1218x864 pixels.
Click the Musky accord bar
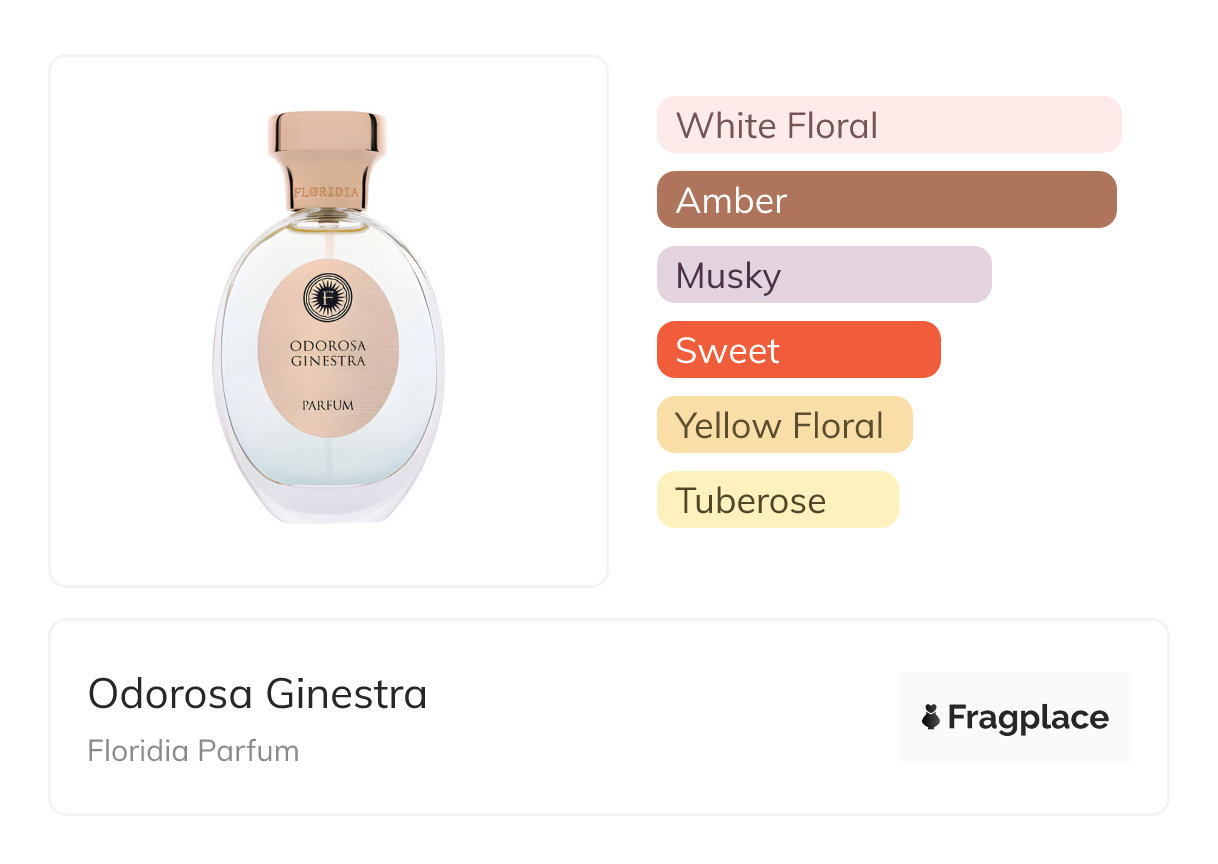pyautogui.click(x=824, y=275)
